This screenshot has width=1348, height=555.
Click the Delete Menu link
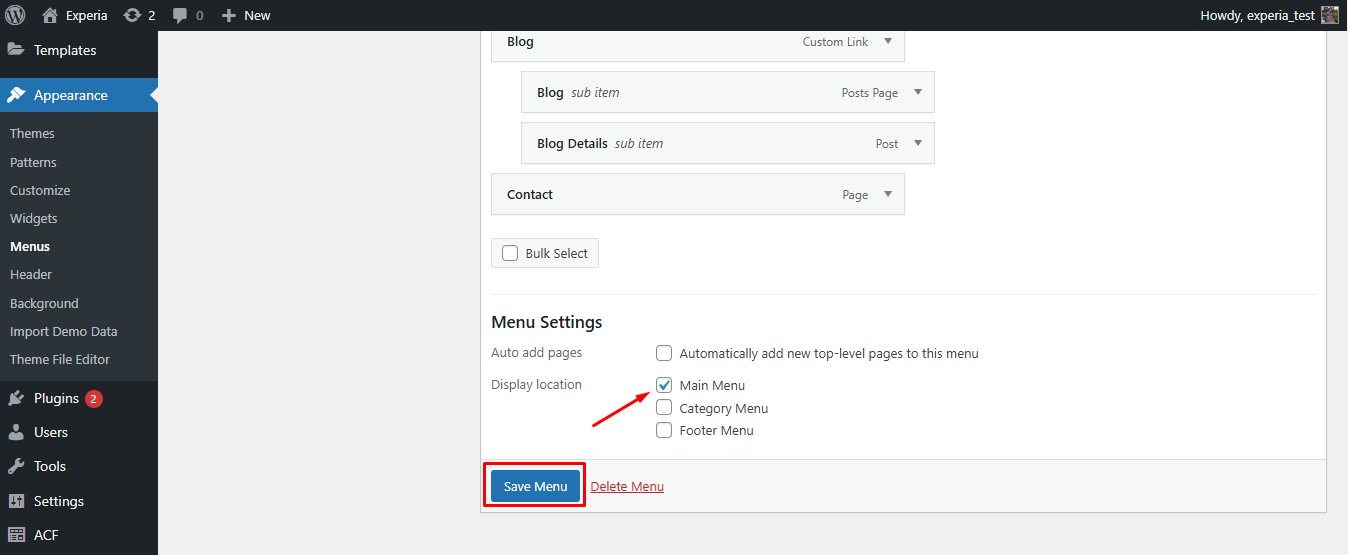coord(627,486)
